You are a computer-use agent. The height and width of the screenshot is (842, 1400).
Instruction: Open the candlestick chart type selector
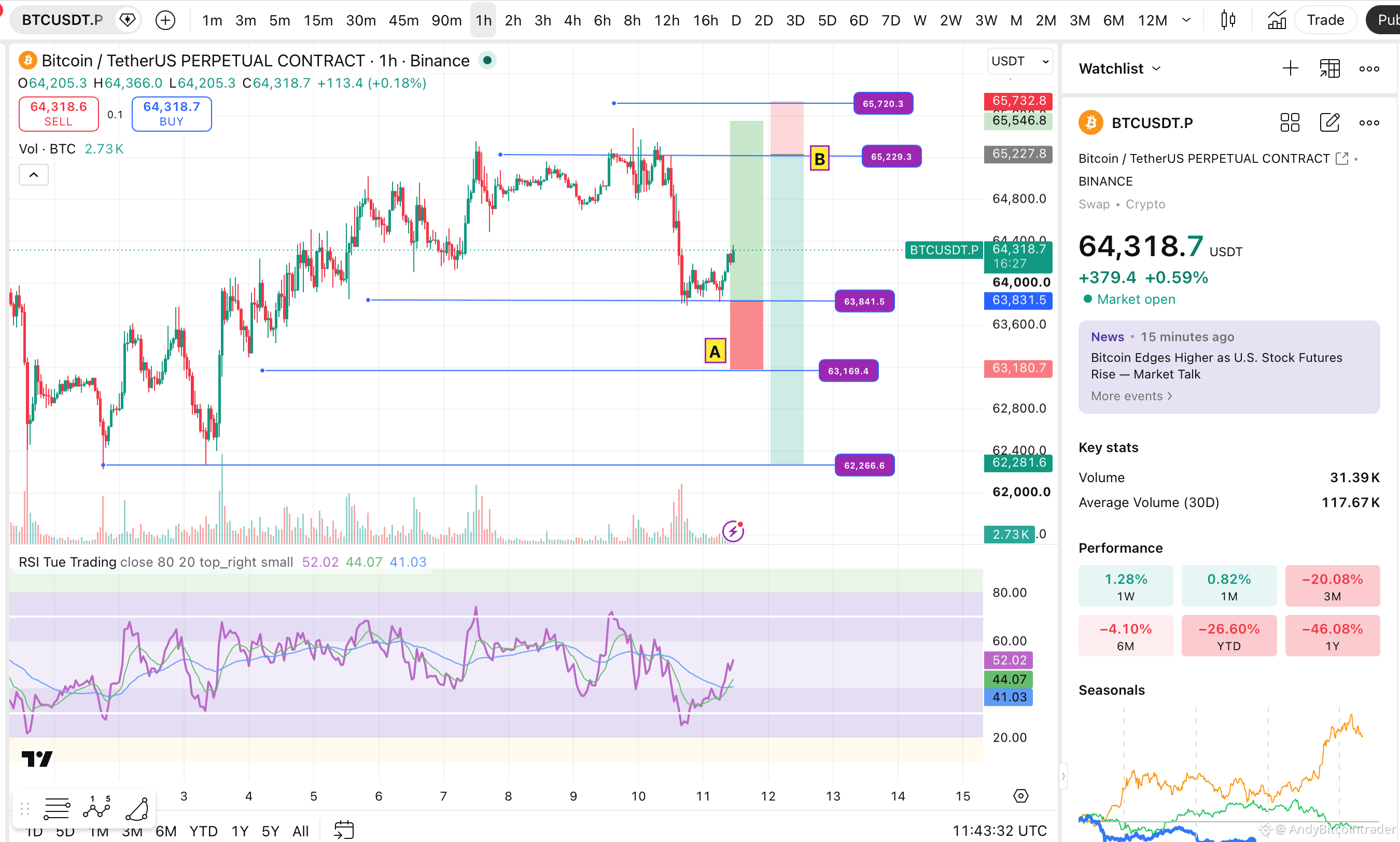[1228, 20]
